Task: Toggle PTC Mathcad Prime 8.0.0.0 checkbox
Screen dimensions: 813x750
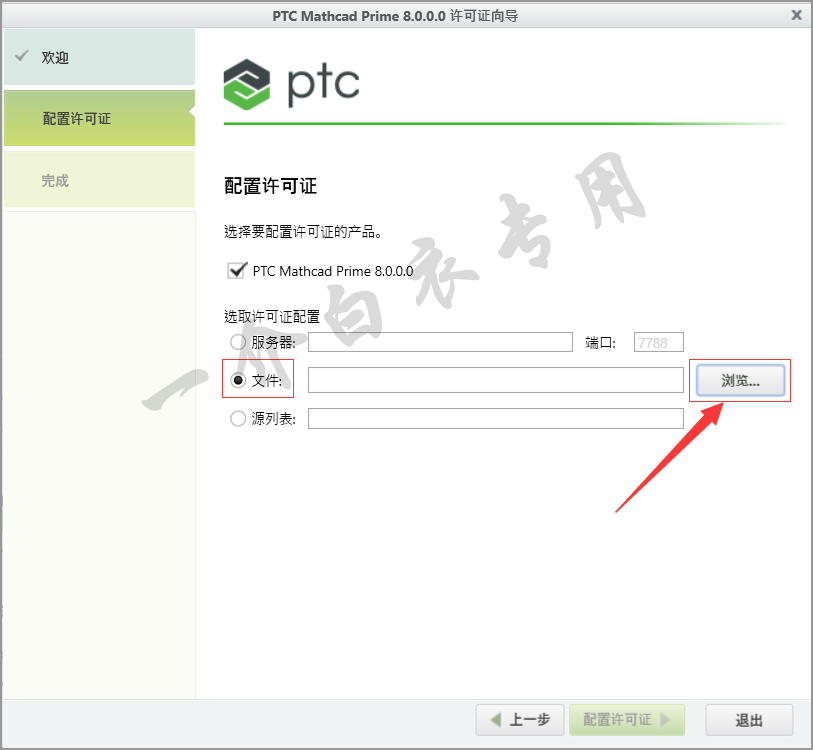Action: click(x=237, y=271)
